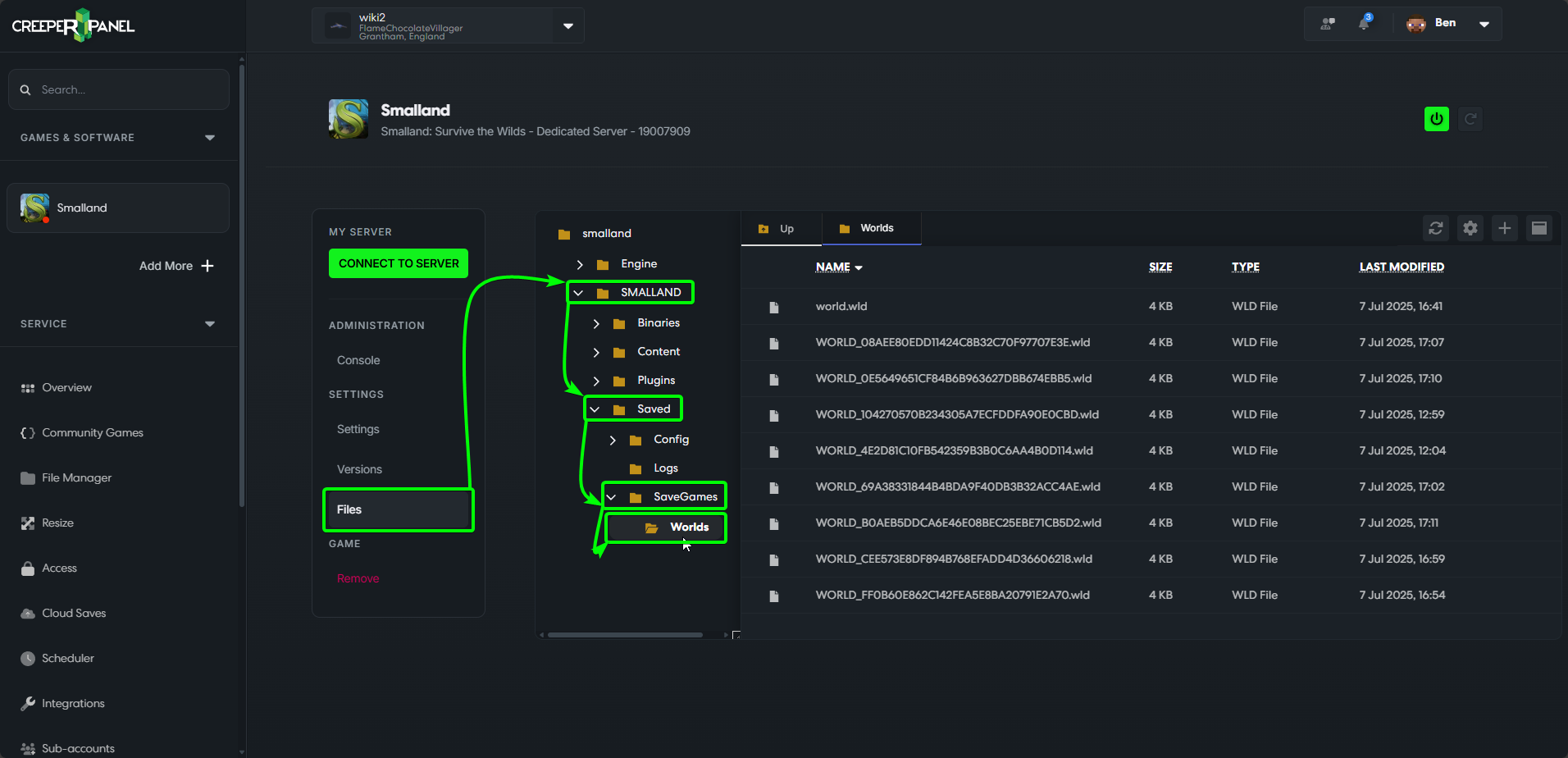Click the Ben avatar icon
Image resolution: width=1568 pixels, height=758 pixels.
[x=1416, y=24]
